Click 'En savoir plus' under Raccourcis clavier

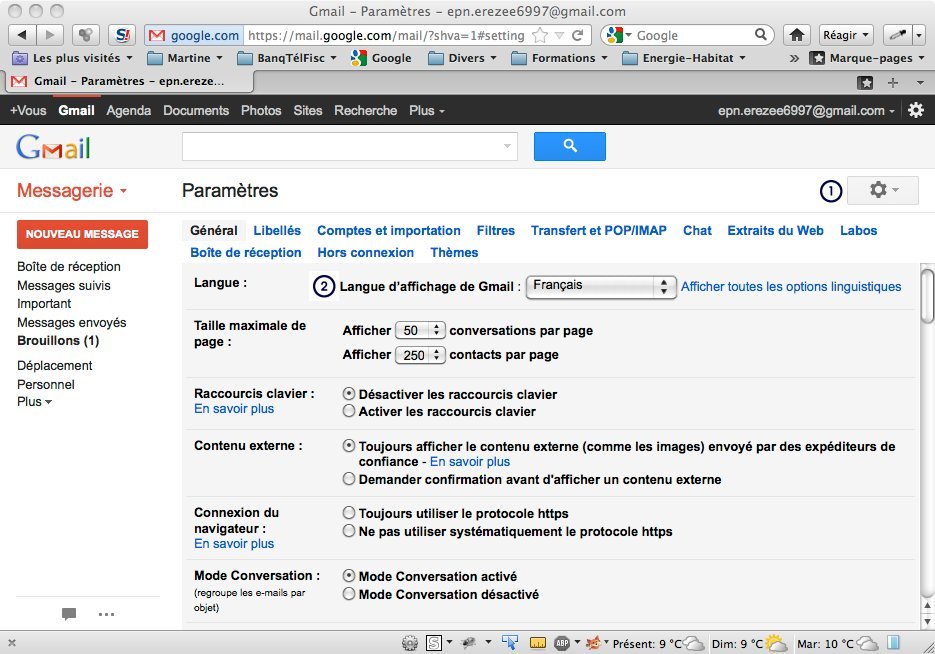[x=234, y=409]
